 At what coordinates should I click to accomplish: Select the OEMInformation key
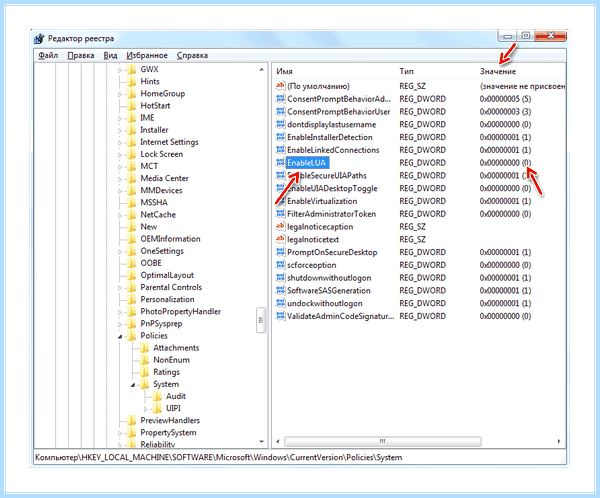tap(170, 239)
